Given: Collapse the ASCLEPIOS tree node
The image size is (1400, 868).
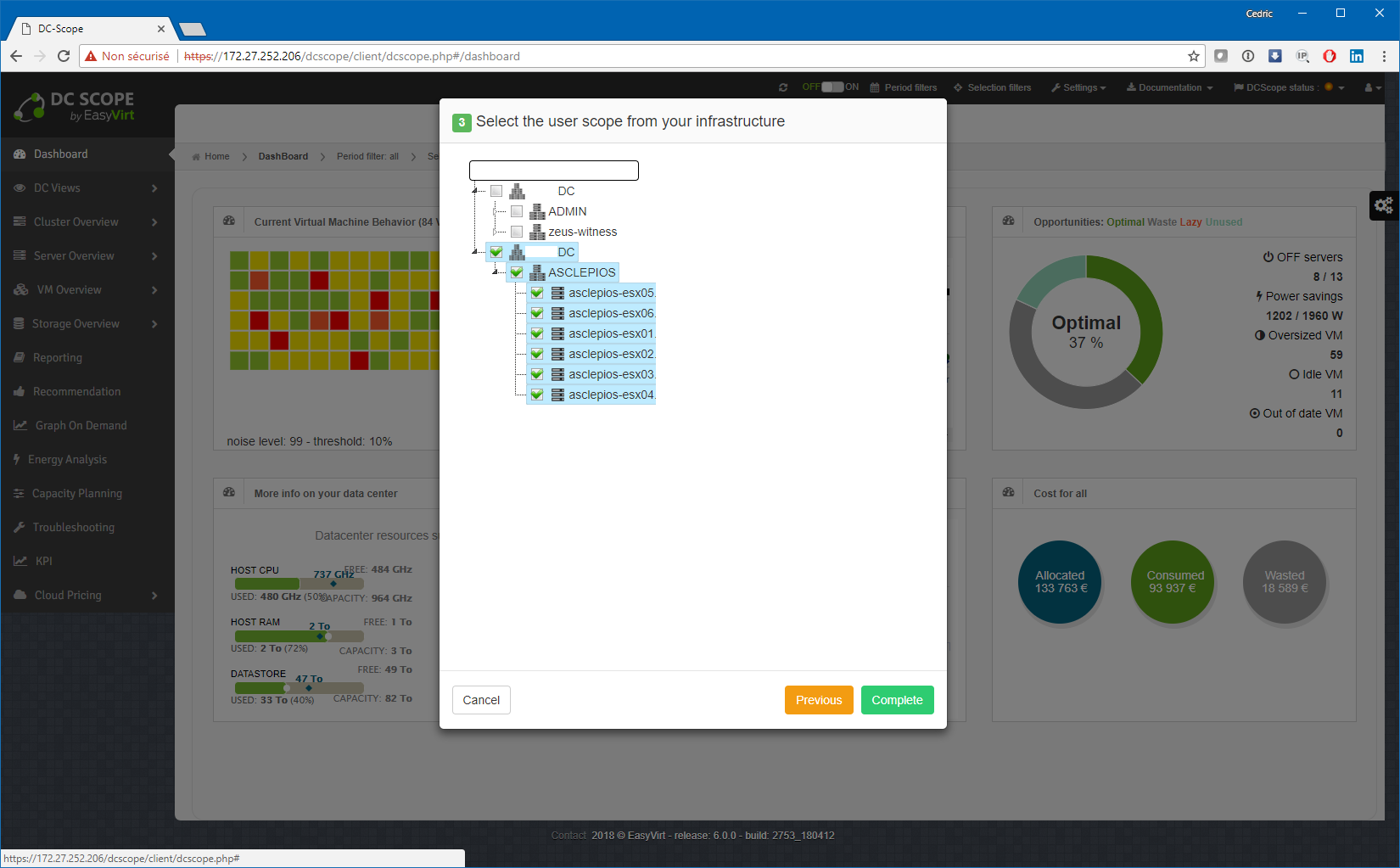Looking at the screenshot, I should 495,272.
